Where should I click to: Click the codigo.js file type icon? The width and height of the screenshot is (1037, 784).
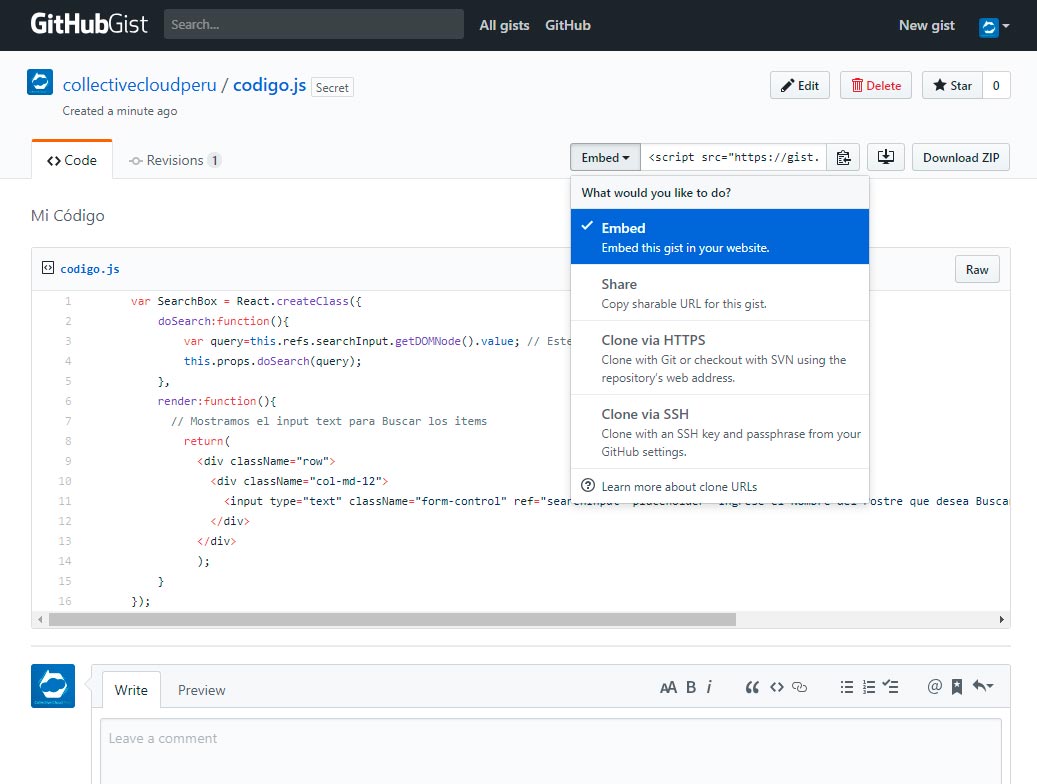48,268
